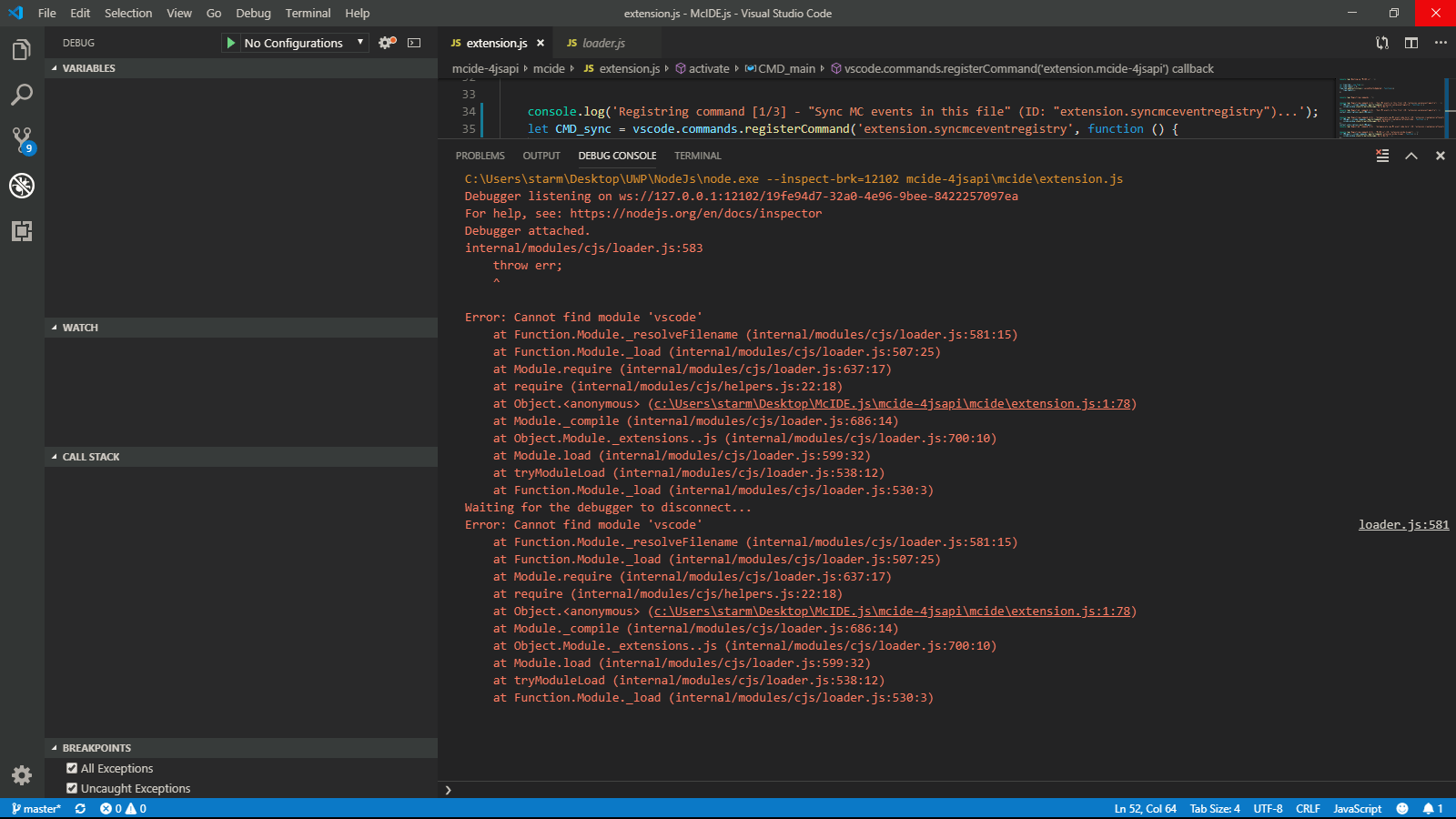Clear the debug console output
Image resolution: width=1456 pixels, height=819 pixels.
tap(1382, 156)
